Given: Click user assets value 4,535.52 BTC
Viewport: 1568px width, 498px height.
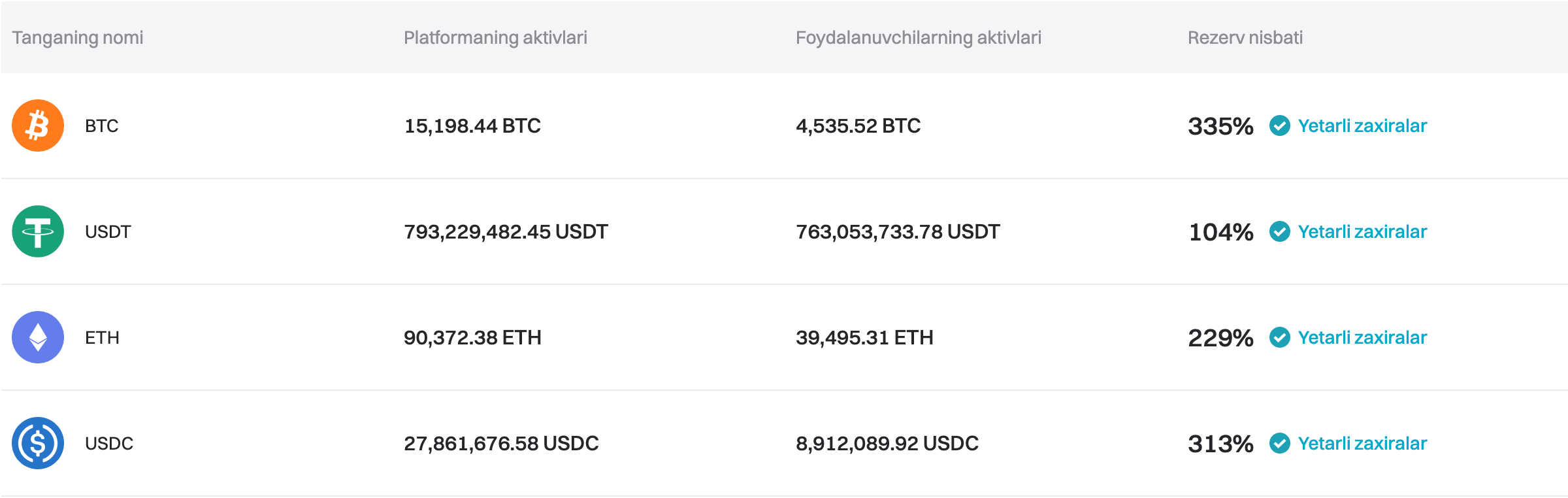Looking at the screenshot, I should click(858, 125).
